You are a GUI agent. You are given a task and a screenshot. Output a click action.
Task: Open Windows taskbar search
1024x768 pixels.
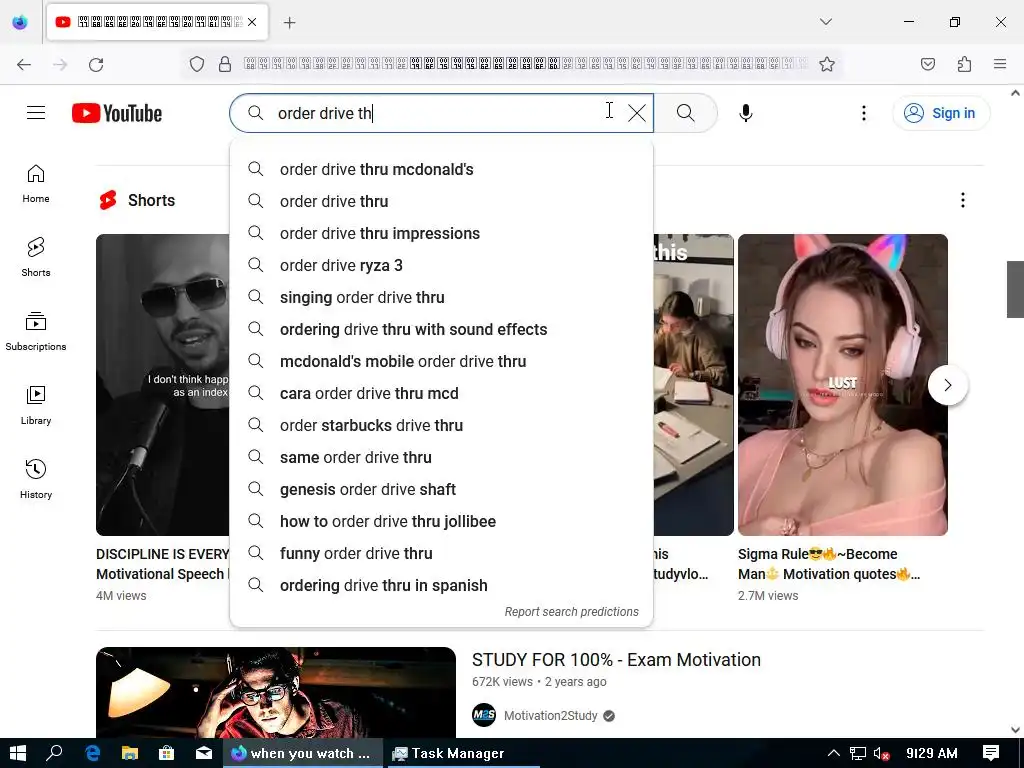(x=54, y=753)
